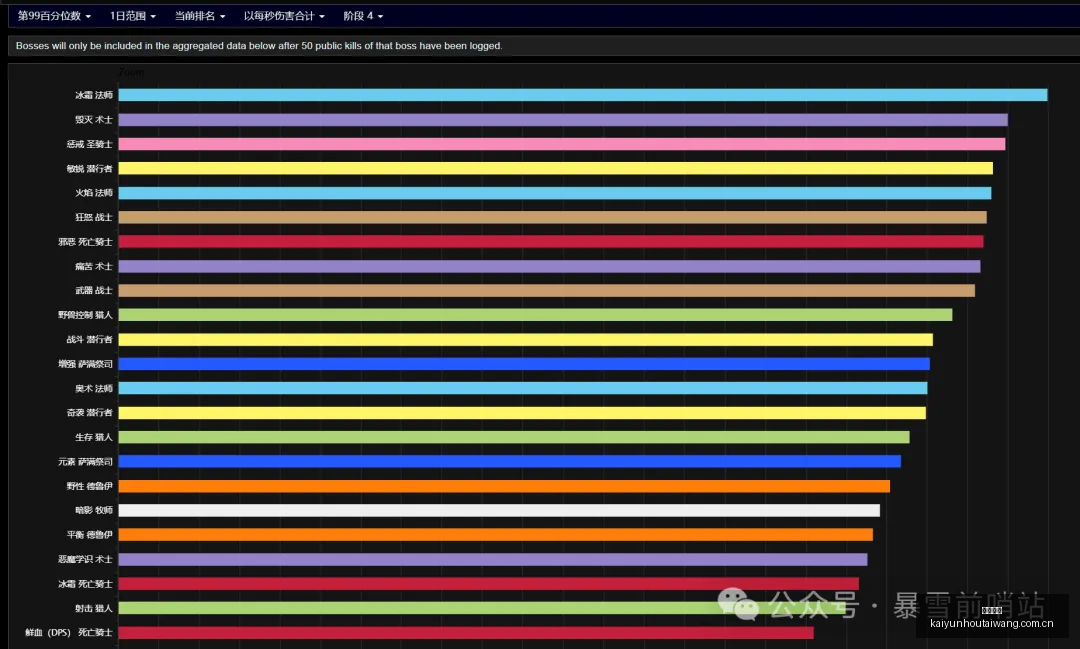Click the 奥术 法师 spec label
Image resolution: width=1080 pixels, height=649 pixels.
pyautogui.click(x=94, y=389)
